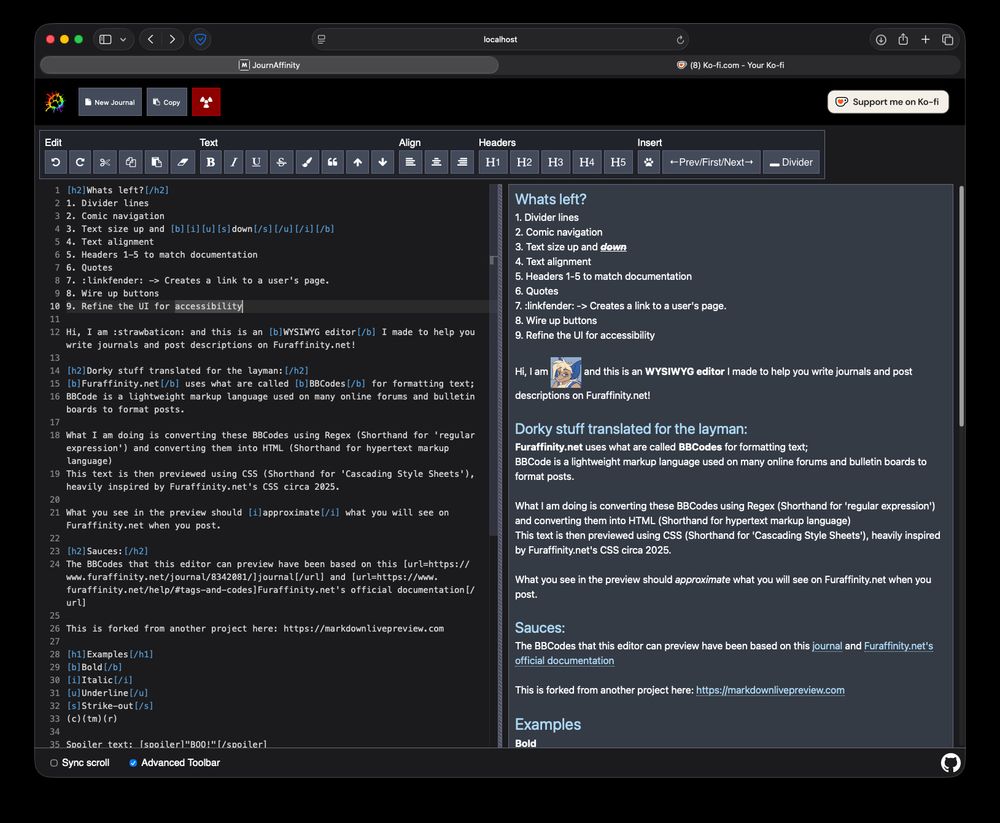Screen dimensions: 1000x823
Task: Click the Undo icon in Edit toolbar
Action: (x=55, y=162)
